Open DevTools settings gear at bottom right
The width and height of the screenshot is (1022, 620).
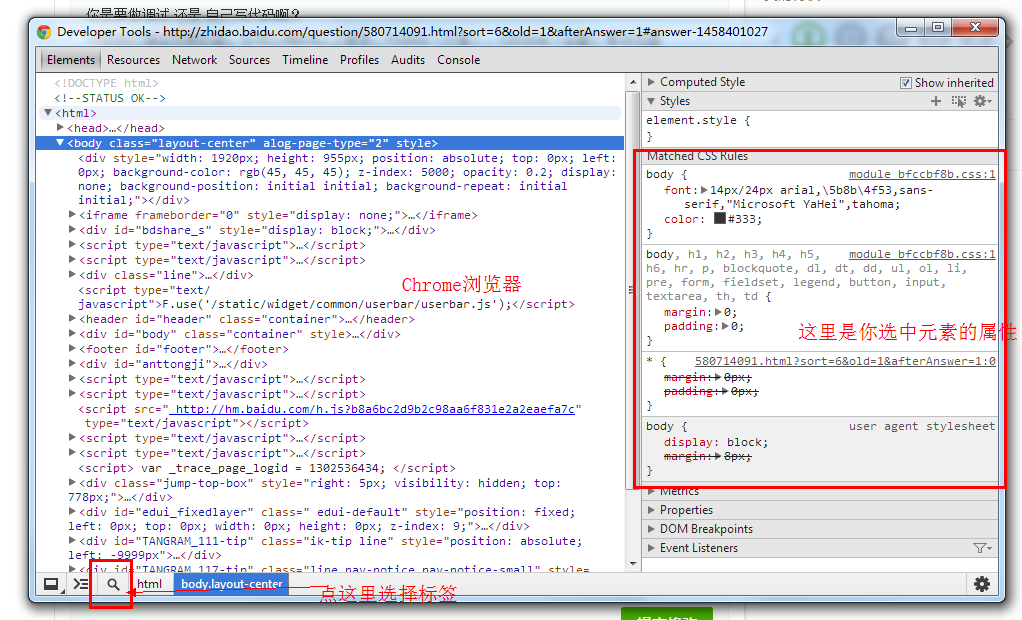click(982, 583)
